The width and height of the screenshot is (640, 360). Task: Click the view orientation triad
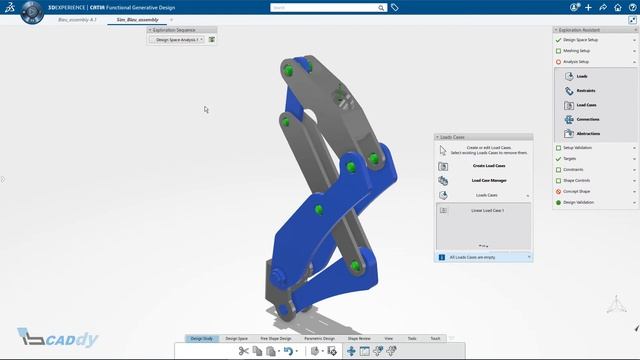pos(616,304)
